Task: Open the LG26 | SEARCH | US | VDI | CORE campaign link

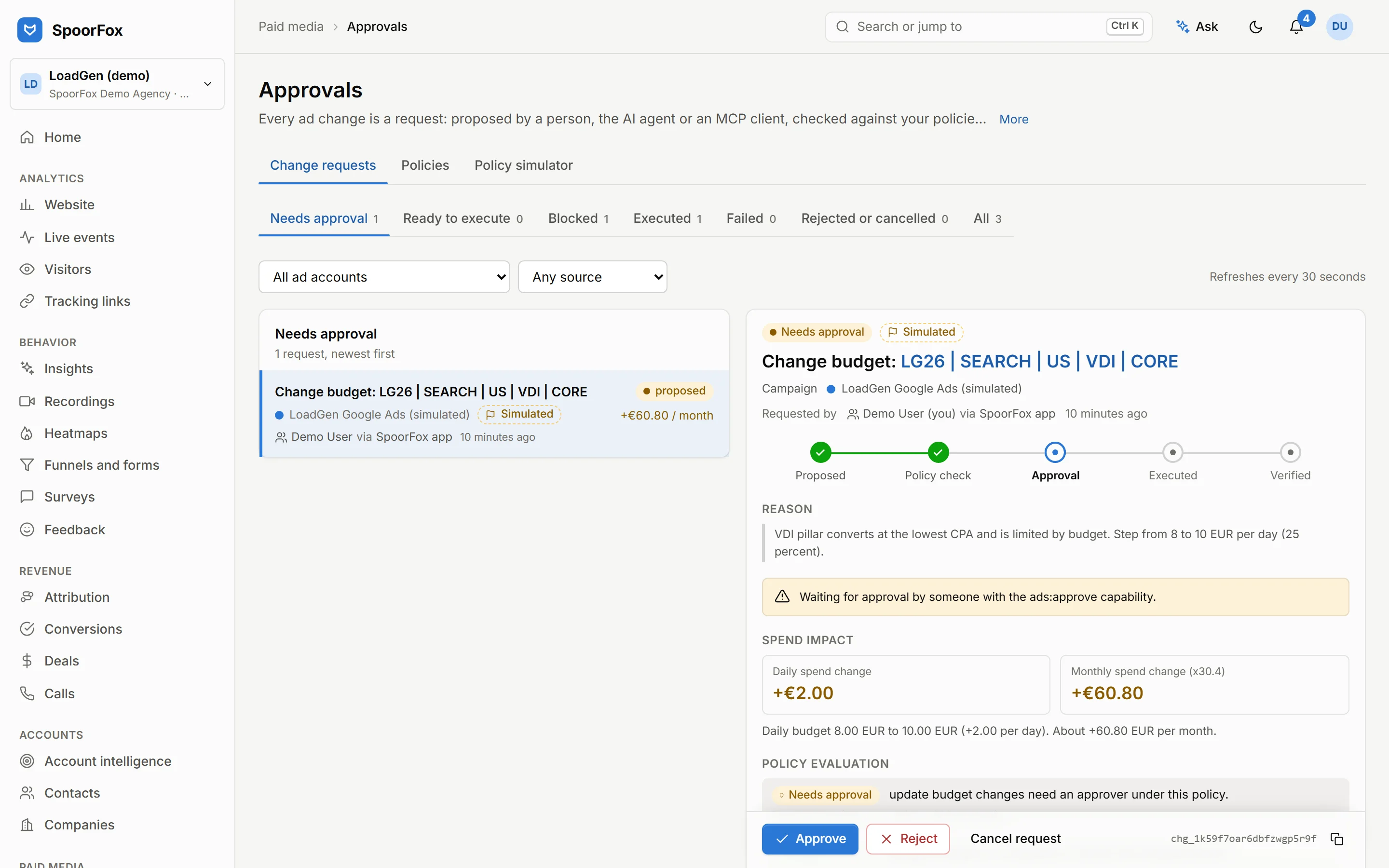Action: [x=1039, y=361]
